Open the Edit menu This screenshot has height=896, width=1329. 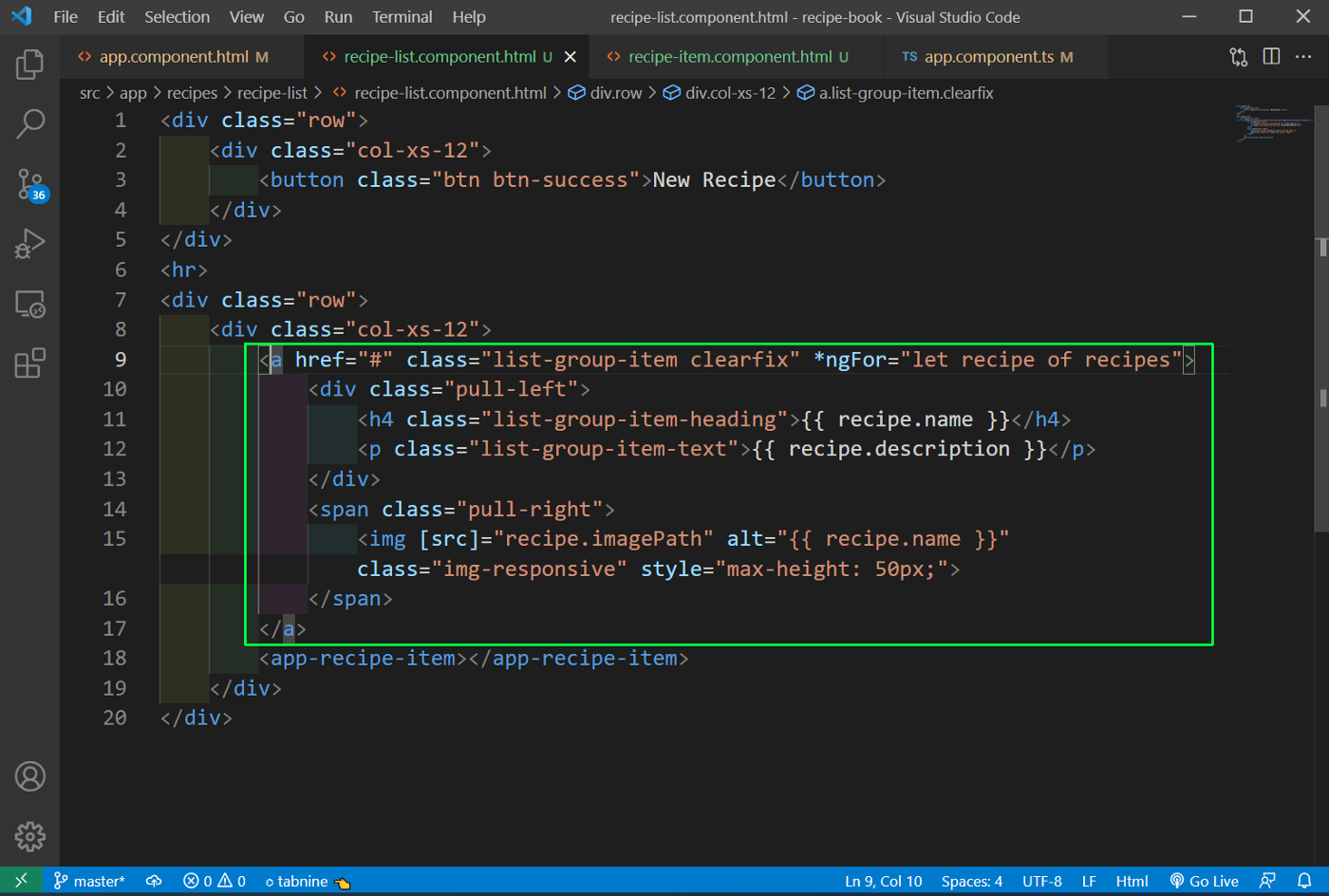(111, 17)
